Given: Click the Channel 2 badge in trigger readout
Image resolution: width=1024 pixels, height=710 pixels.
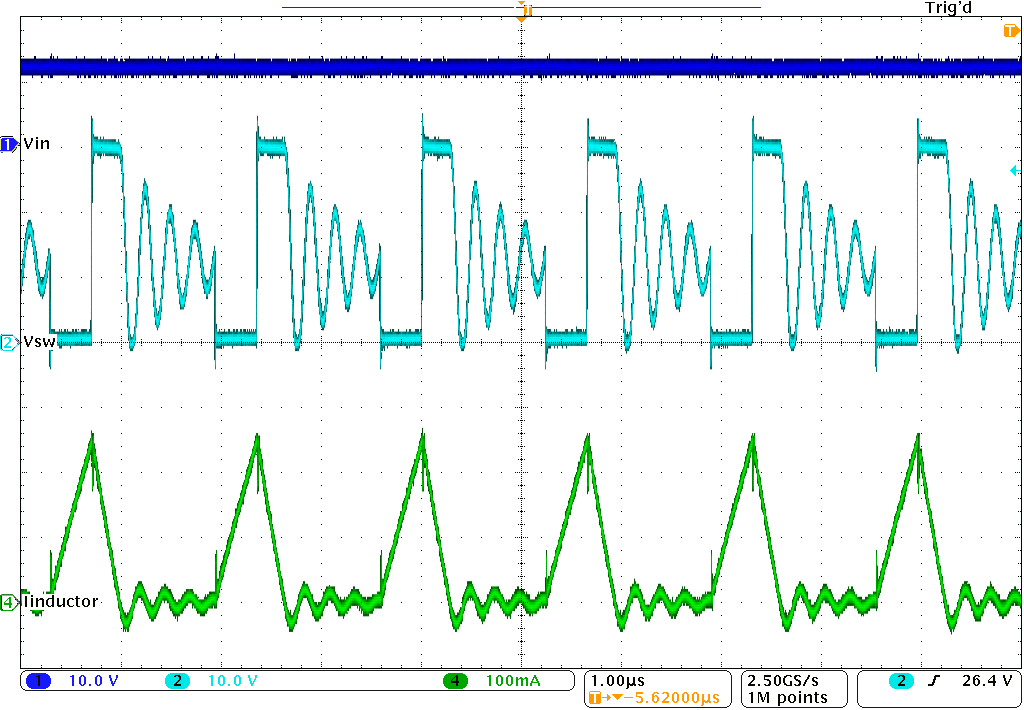Looking at the screenshot, I should 899,679.
